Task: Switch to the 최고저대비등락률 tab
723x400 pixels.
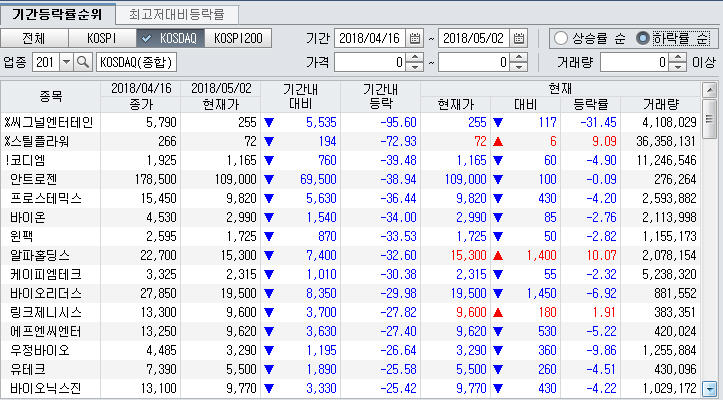Action: [177, 15]
